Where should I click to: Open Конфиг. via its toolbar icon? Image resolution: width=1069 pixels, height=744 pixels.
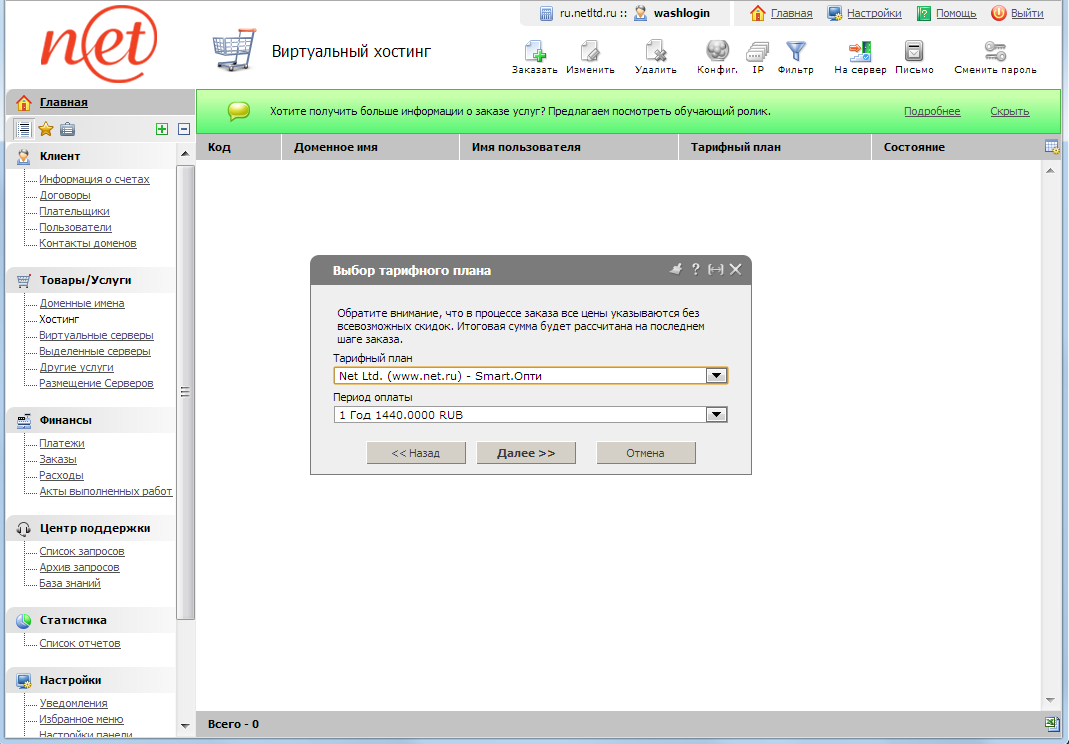coord(716,50)
